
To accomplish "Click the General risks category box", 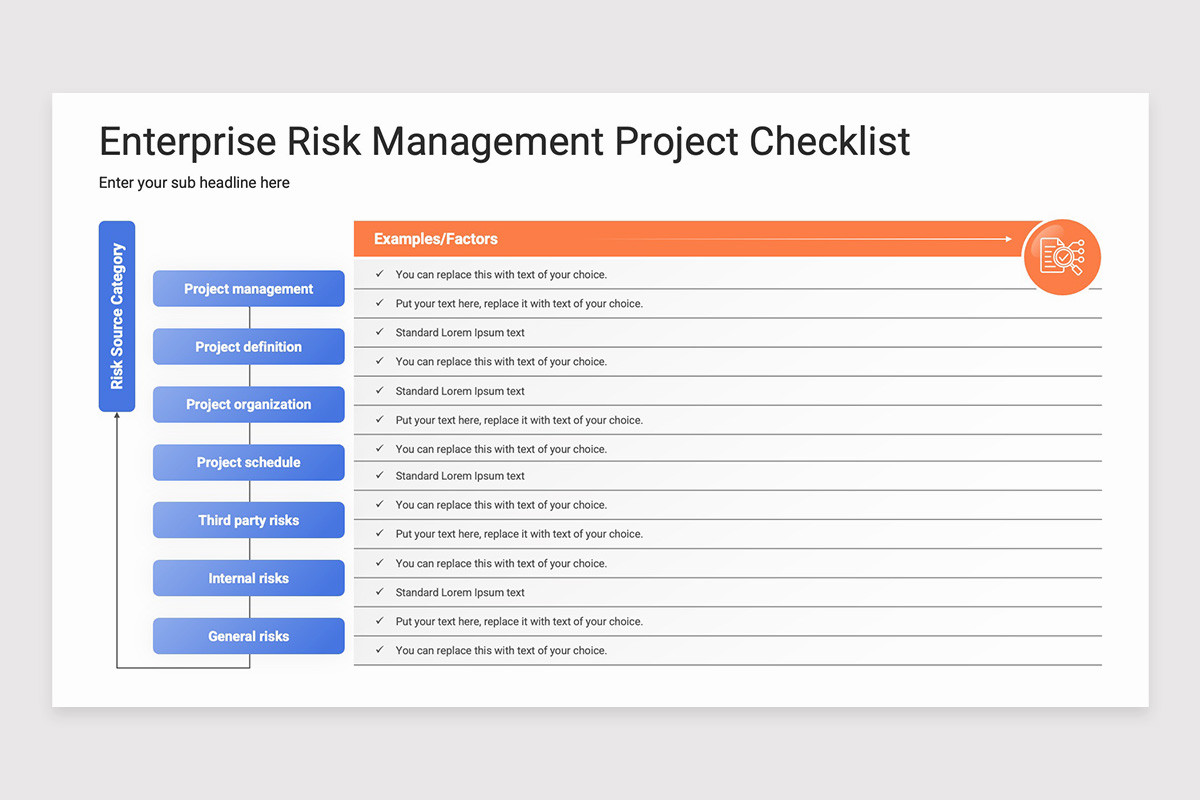I will [x=249, y=637].
